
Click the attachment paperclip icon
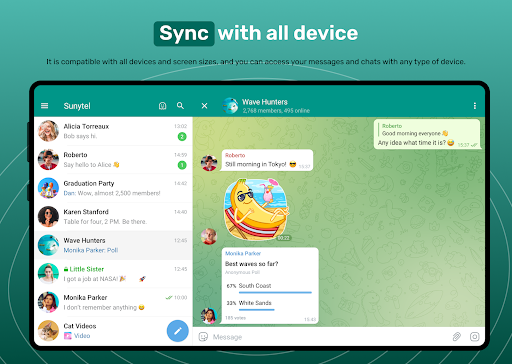[457, 337]
